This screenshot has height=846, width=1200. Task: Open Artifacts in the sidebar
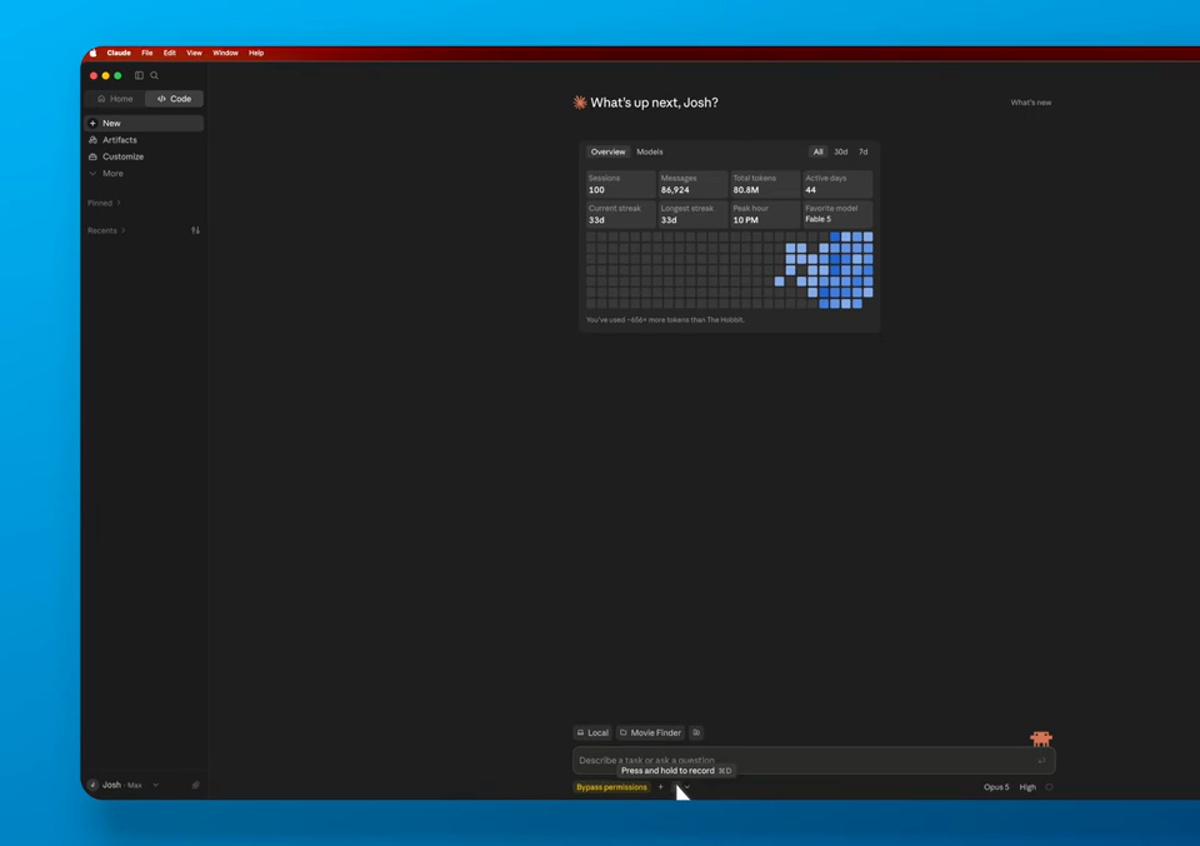[x=144, y=140]
